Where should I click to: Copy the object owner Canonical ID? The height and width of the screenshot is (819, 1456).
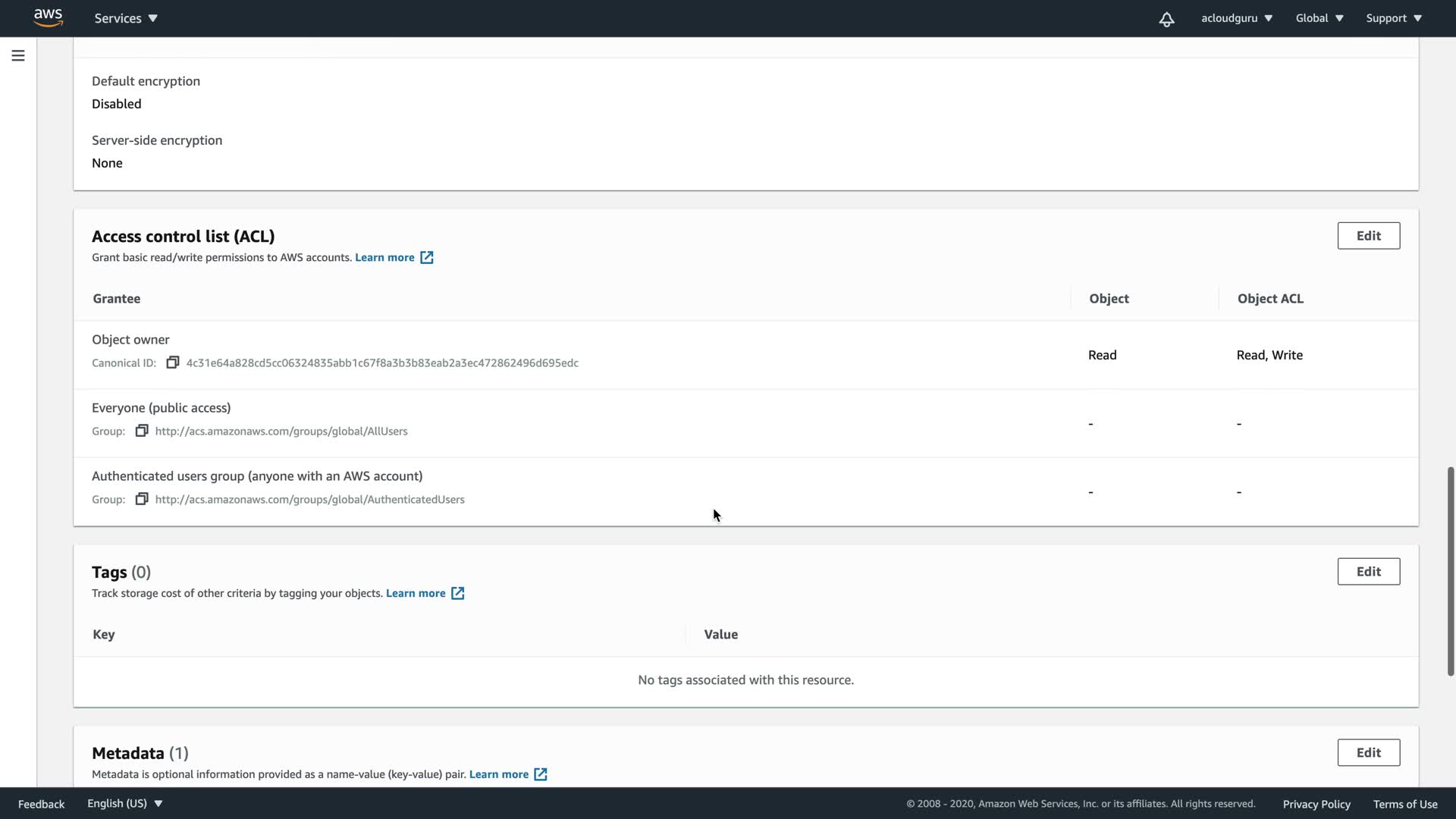173,362
